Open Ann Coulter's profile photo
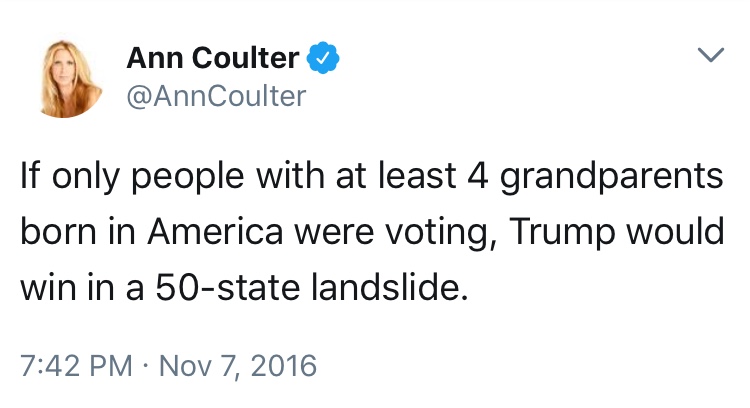The height and width of the screenshot is (408, 750). [66, 79]
